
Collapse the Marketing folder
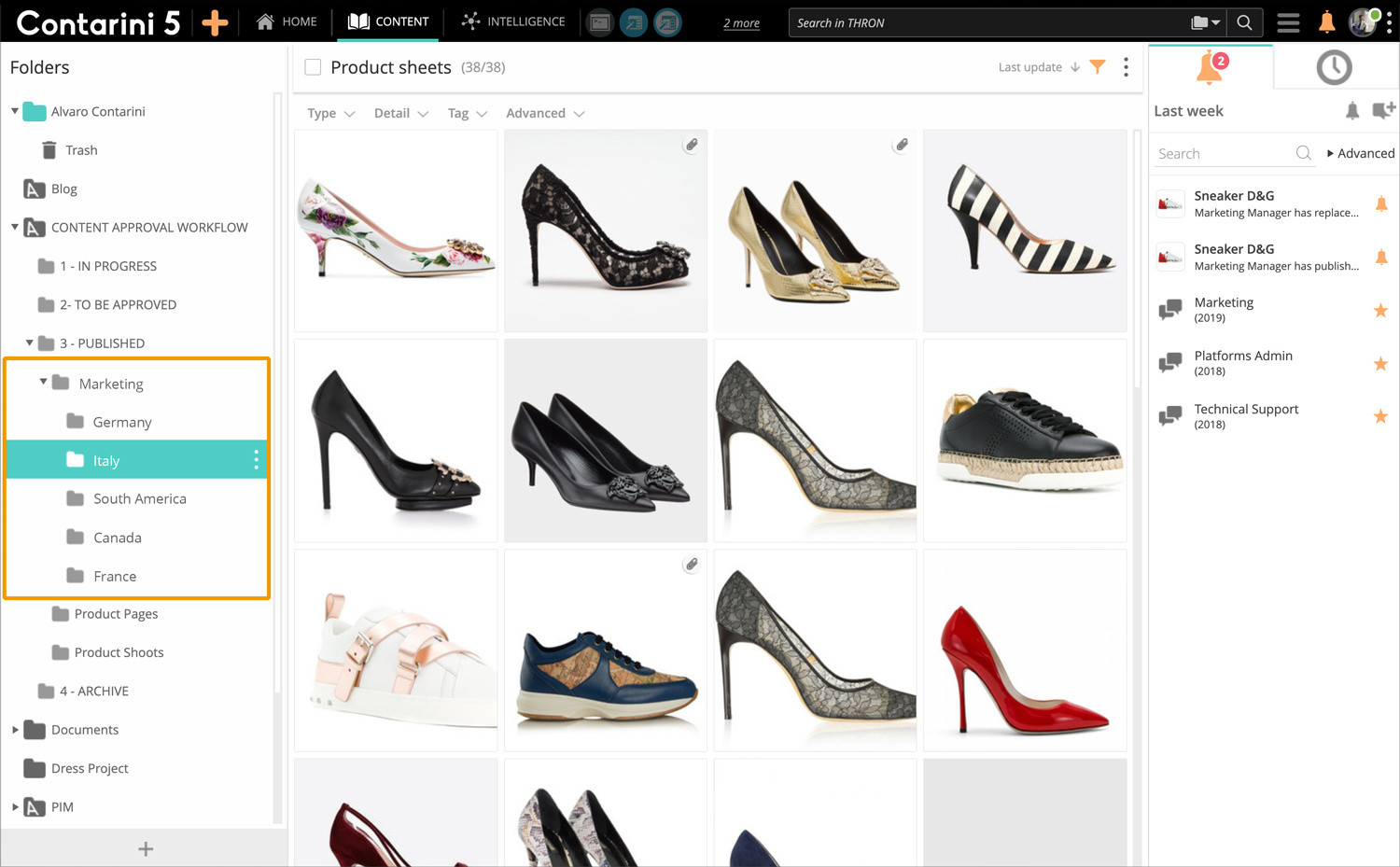tap(43, 382)
